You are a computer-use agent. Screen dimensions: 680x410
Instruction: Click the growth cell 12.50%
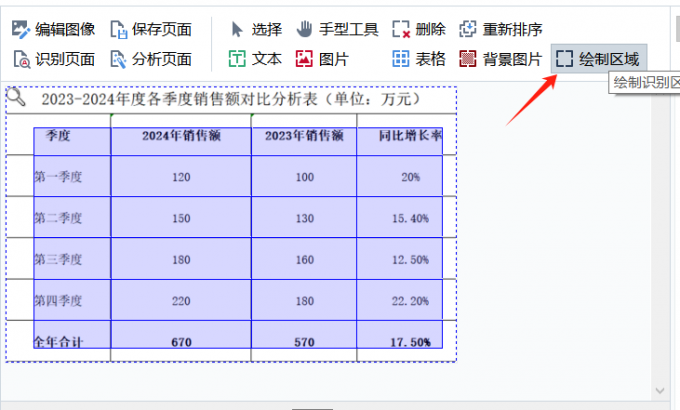(x=400, y=259)
